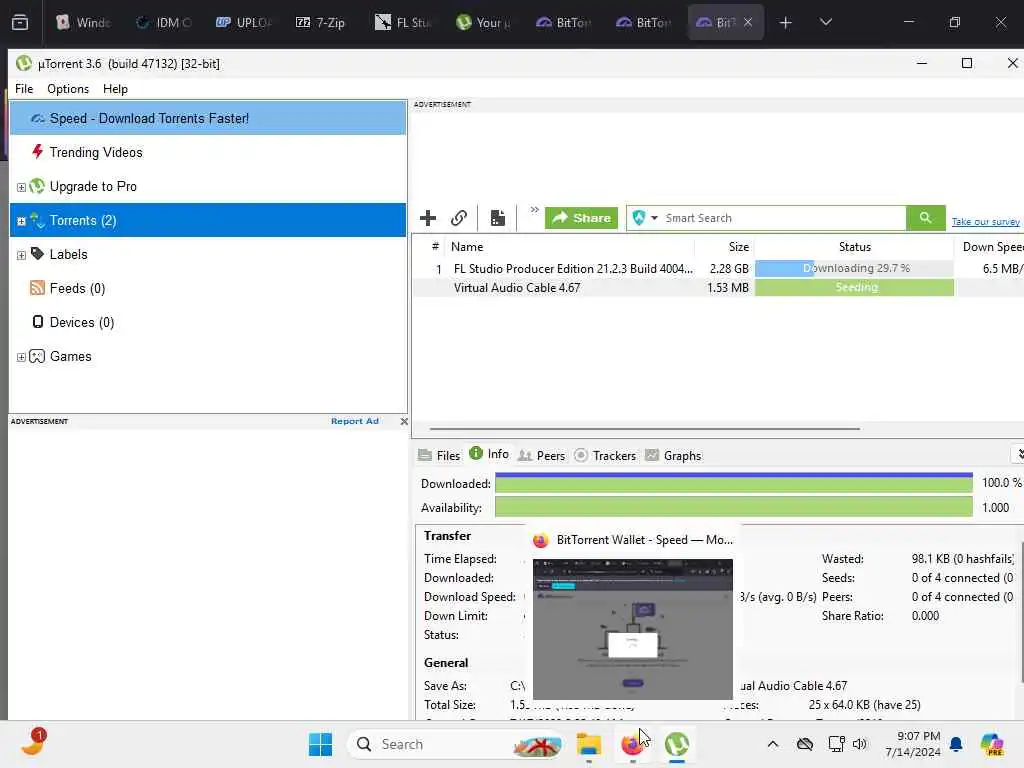Open the notification bell icon
Screen dimensions: 1024x768
[956, 744]
